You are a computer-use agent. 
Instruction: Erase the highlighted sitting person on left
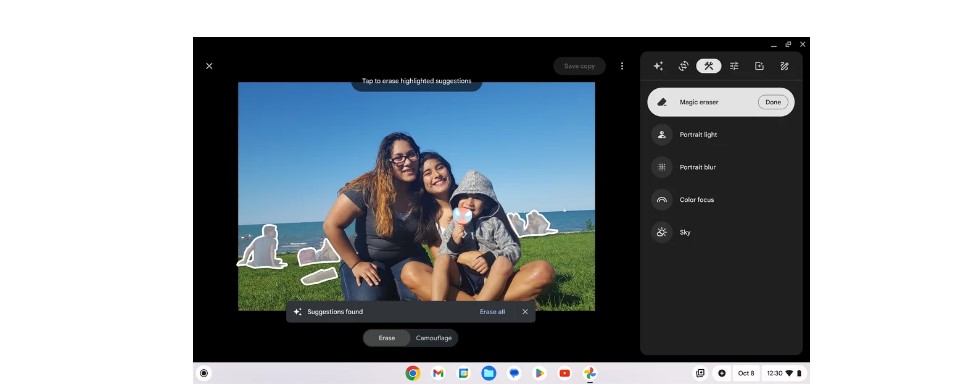tap(264, 248)
